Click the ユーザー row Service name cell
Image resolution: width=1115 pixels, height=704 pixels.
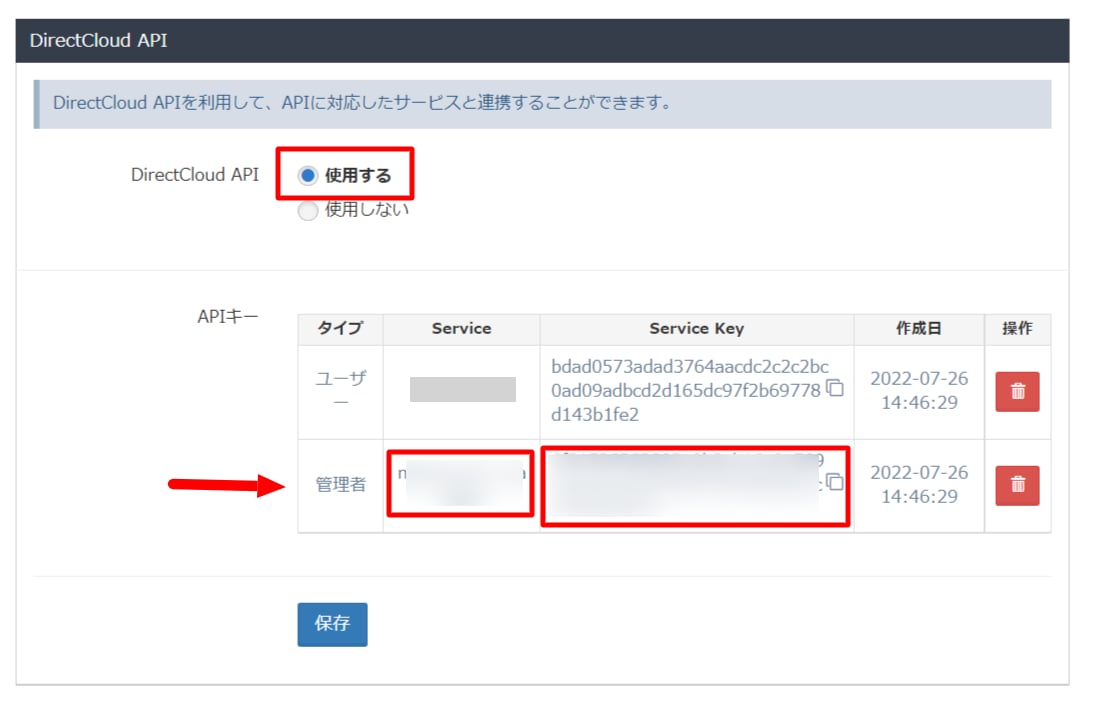tap(462, 390)
